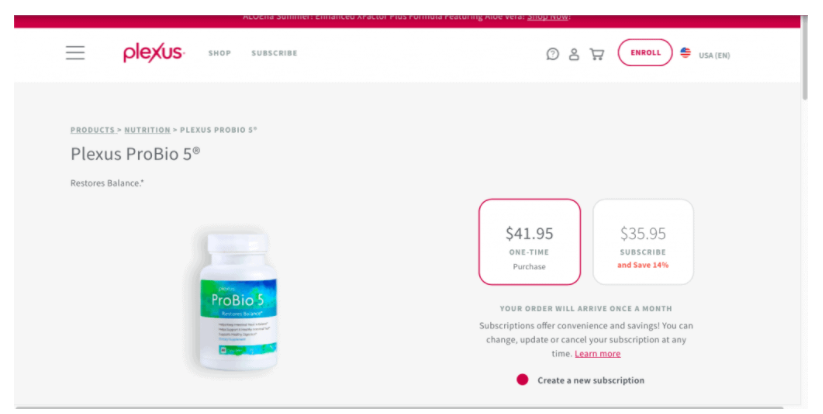The image size is (823, 414).
Task: Go to Products breadcrumb
Action: (x=92, y=130)
